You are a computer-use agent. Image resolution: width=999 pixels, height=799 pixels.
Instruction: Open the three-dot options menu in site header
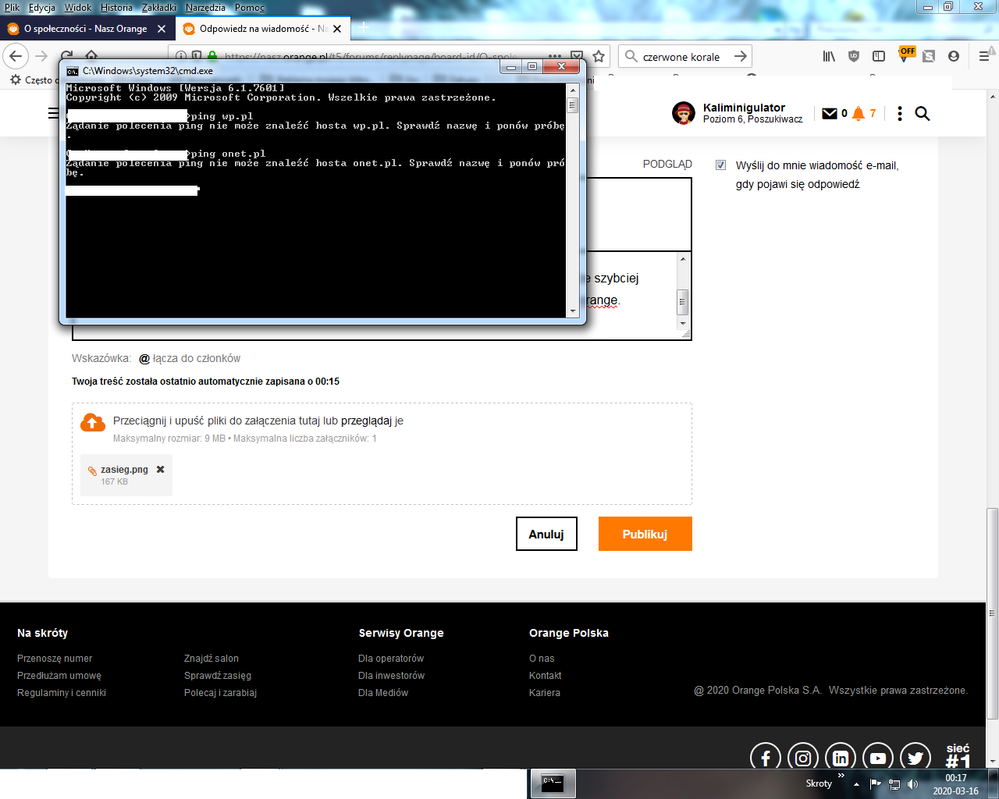899,113
